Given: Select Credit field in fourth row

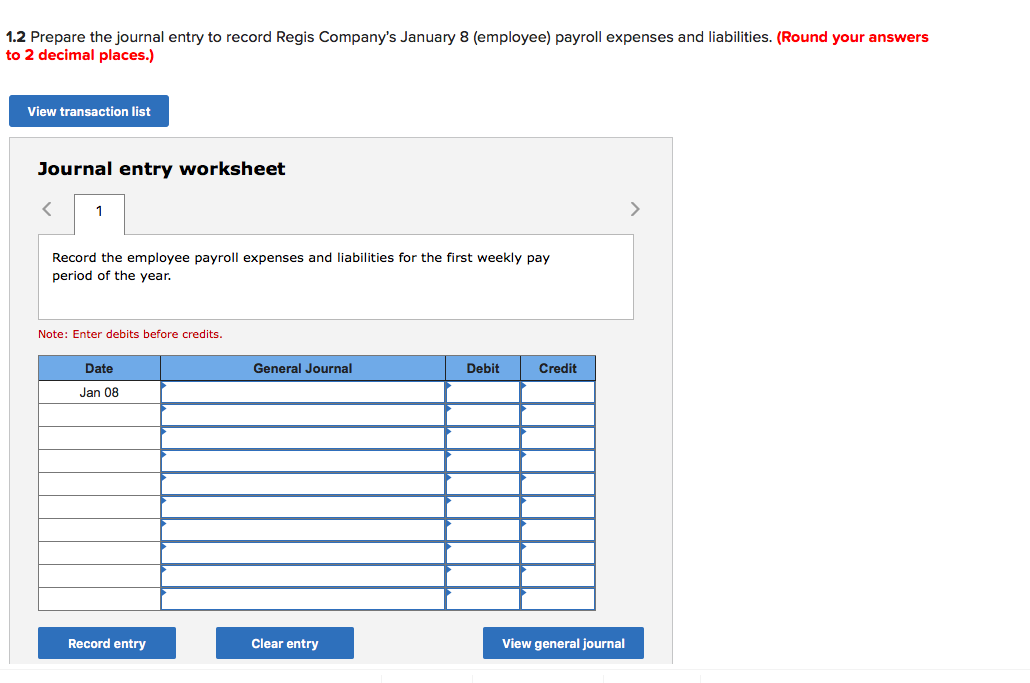Looking at the screenshot, I should (x=558, y=461).
